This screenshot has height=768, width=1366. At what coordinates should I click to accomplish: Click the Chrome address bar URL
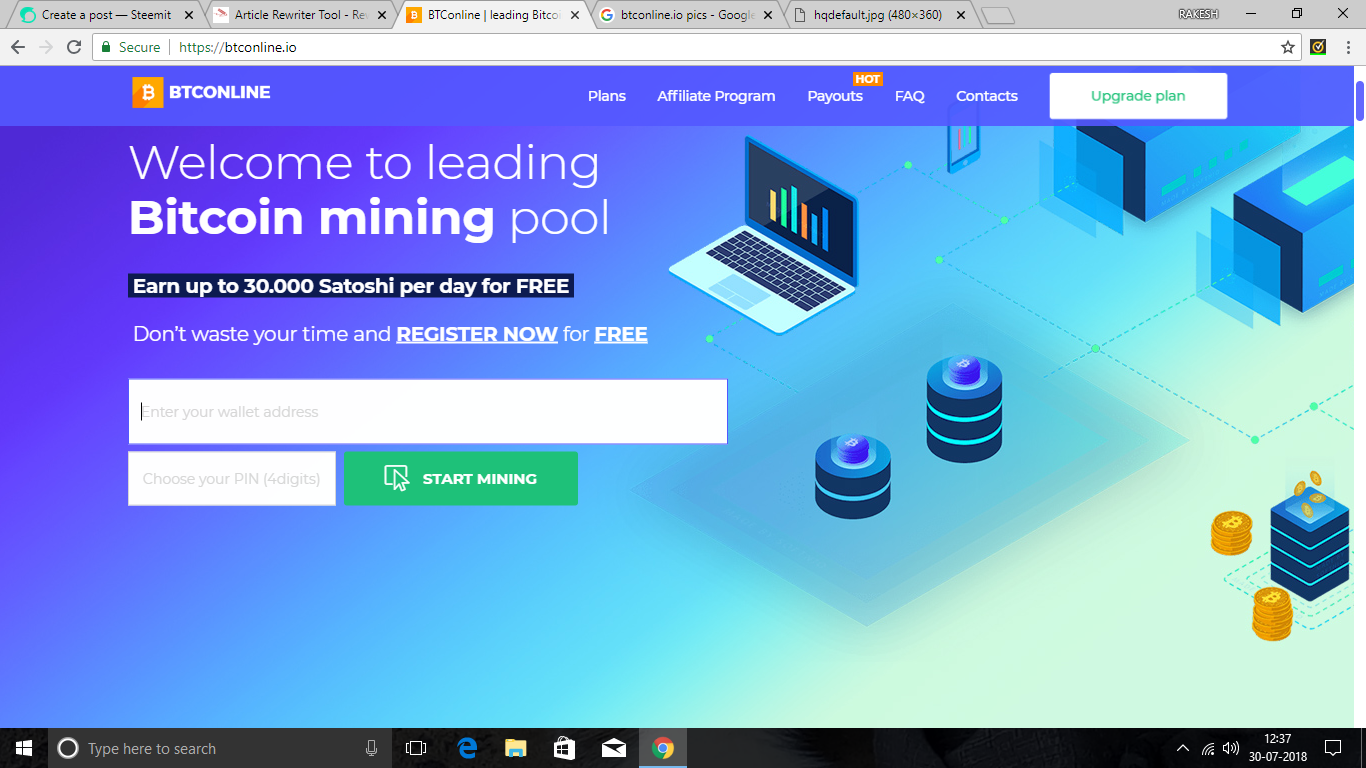coord(238,47)
